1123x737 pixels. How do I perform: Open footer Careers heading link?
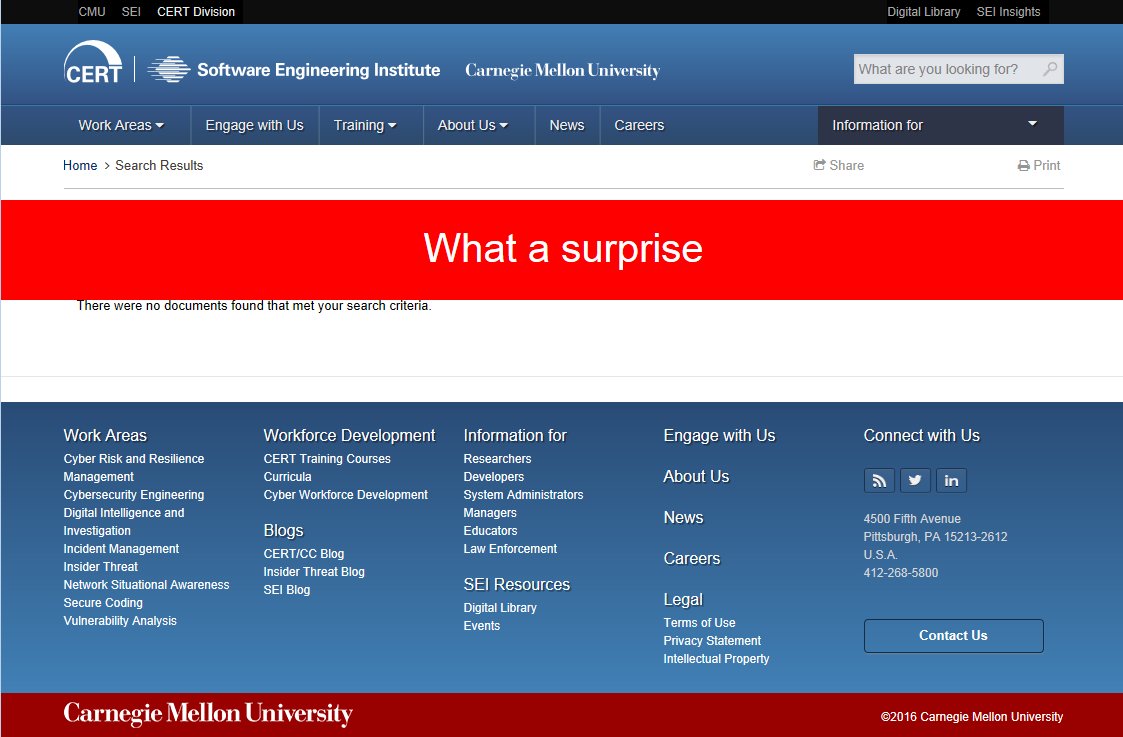click(691, 558)
